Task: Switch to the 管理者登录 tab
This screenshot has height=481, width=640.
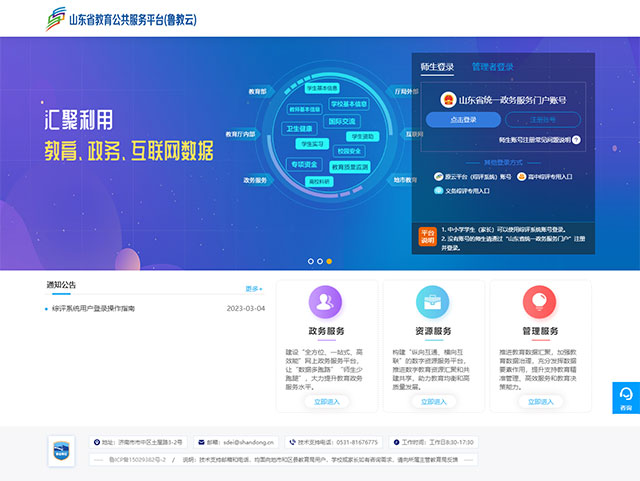Action: coord(493,68)
